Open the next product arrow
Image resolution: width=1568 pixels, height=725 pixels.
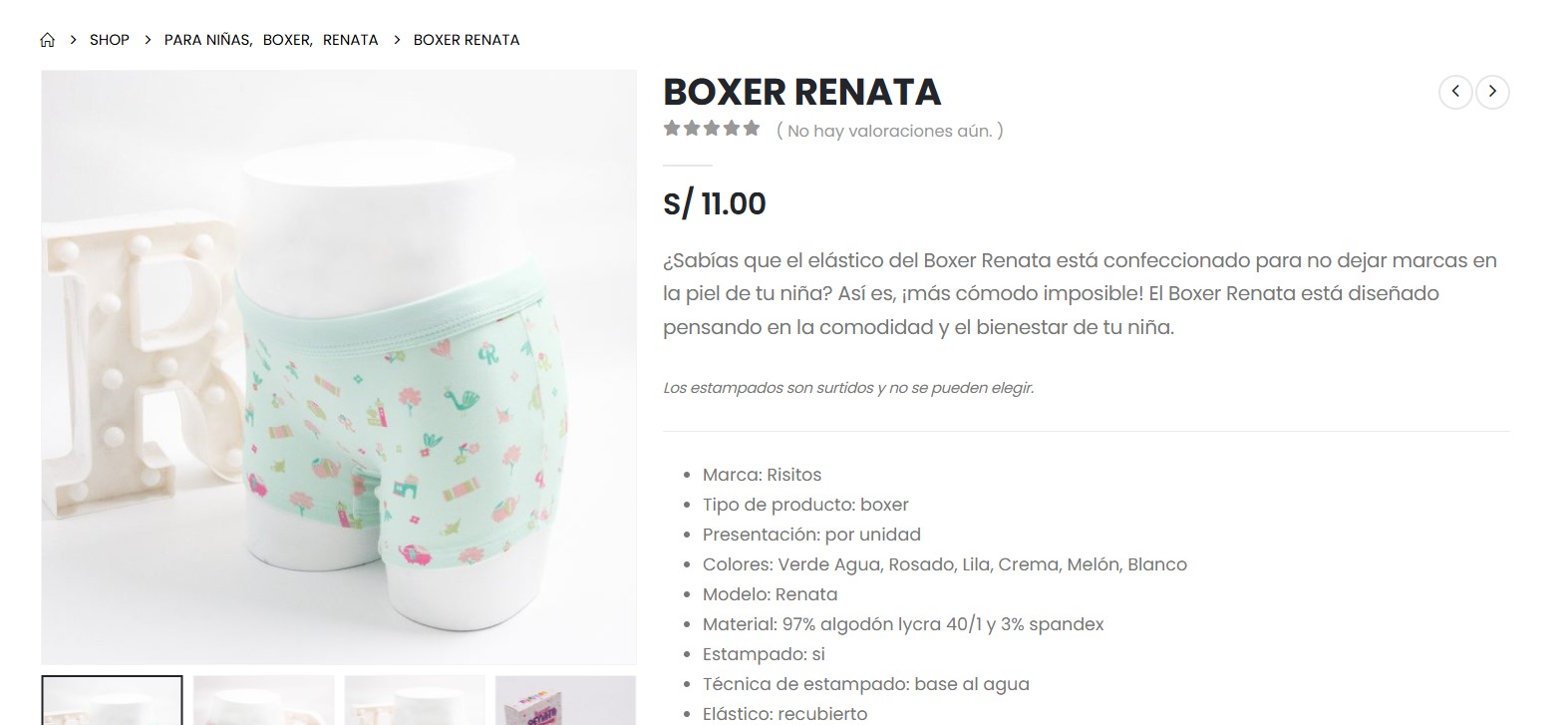[1492, 92]
